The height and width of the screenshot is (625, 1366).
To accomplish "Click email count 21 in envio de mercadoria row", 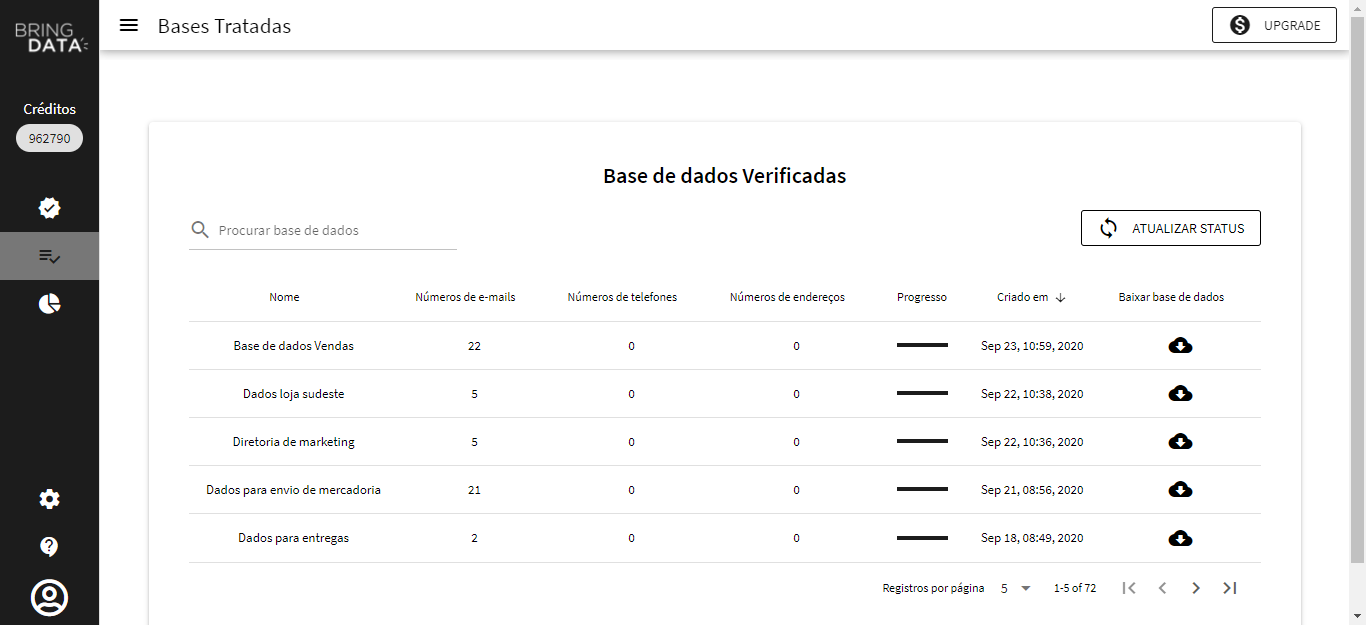I will click(474, 490).
